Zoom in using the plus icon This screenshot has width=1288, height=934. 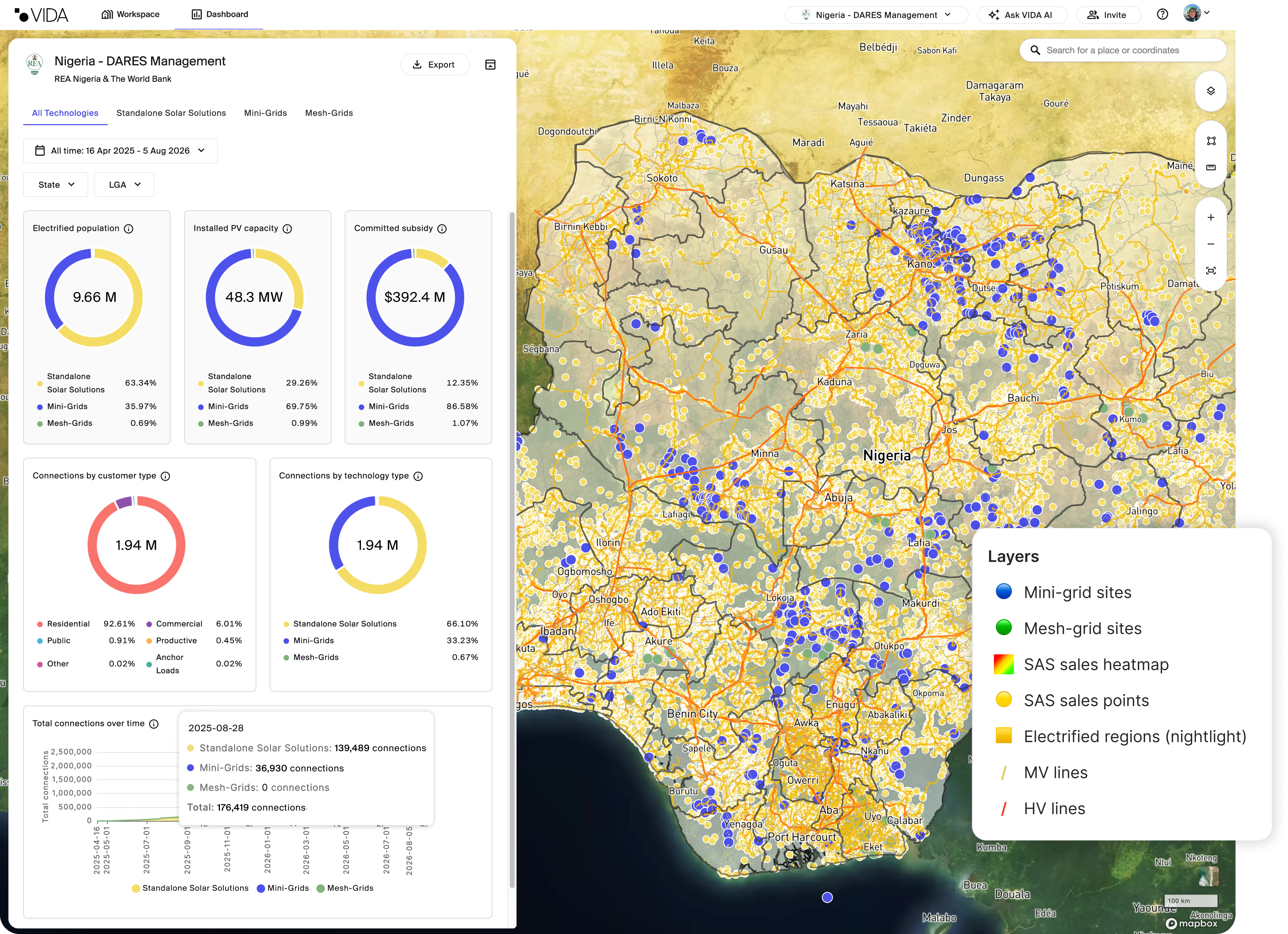[x=1210, y=218]
